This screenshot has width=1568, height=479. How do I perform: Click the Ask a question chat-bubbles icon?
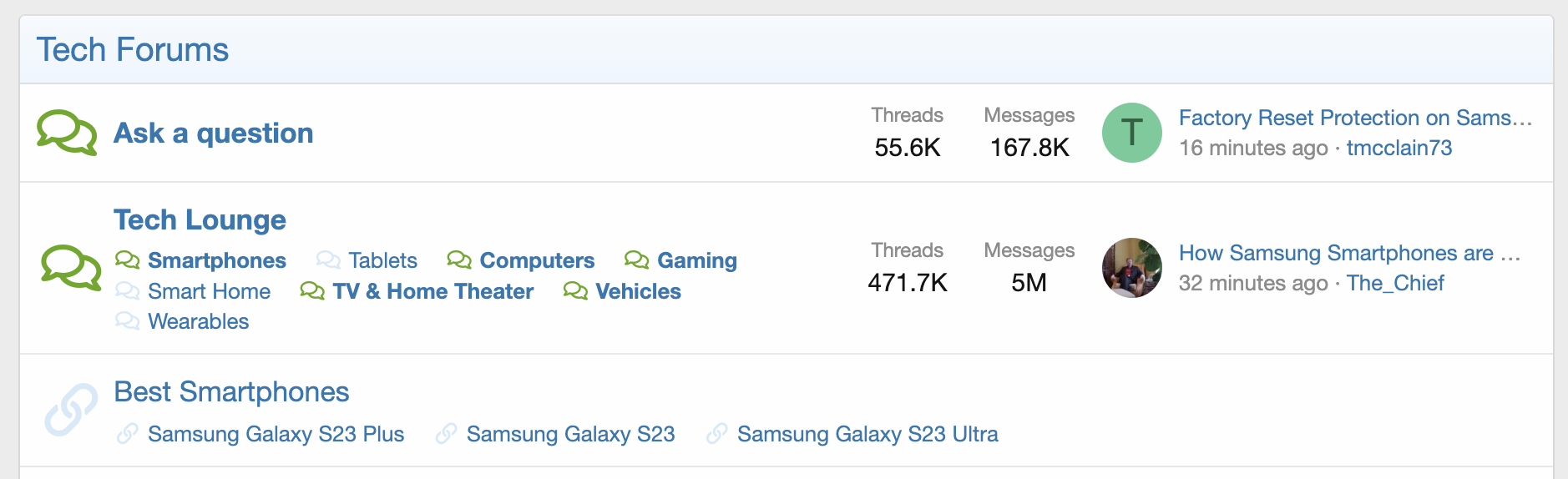point(67,133)
